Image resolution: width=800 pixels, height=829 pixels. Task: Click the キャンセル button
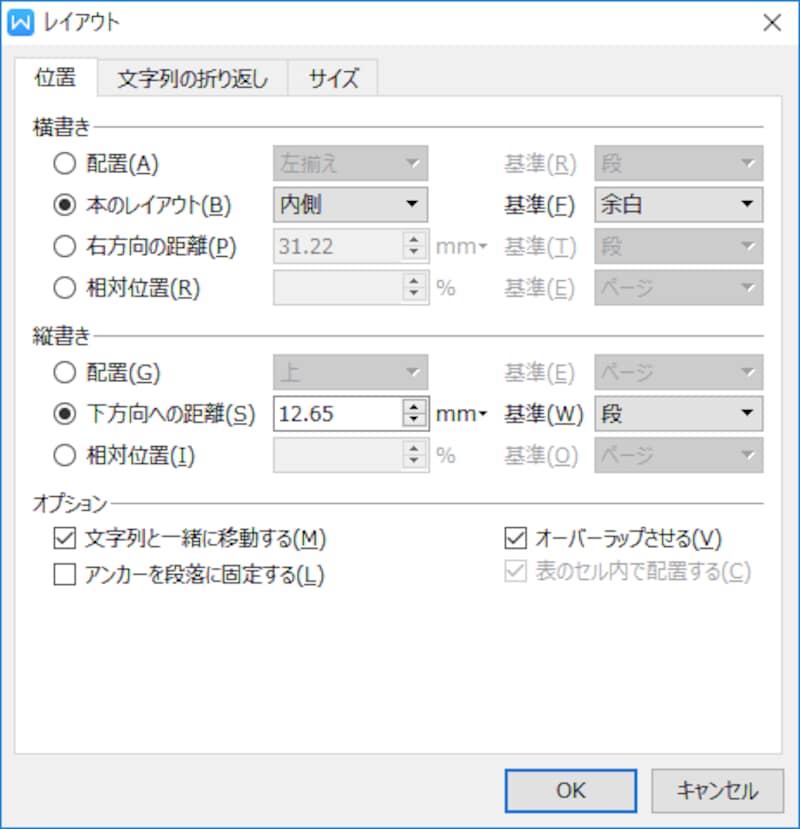coord(716,790)
